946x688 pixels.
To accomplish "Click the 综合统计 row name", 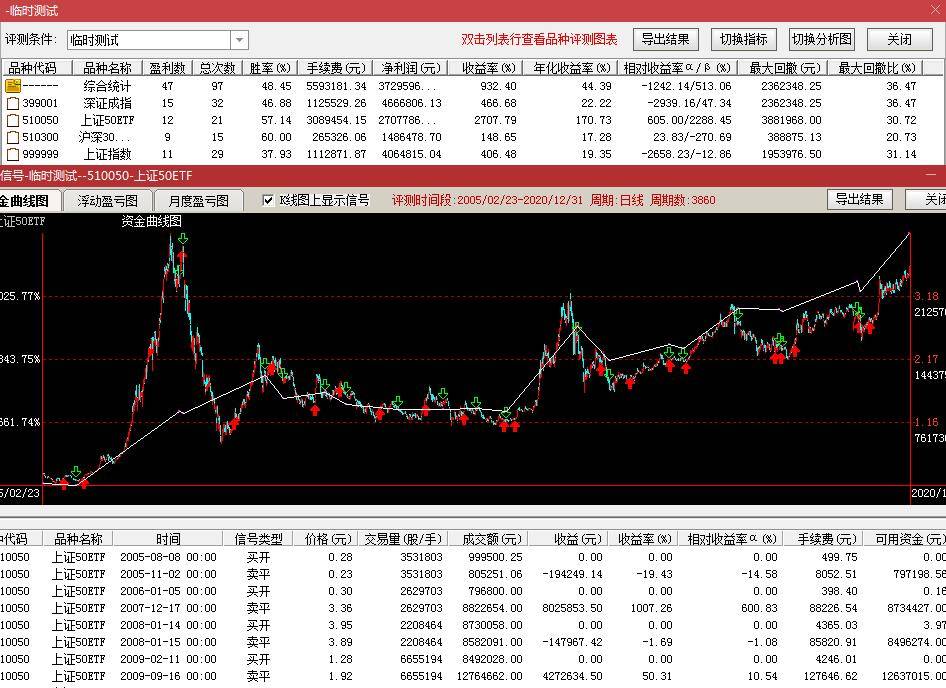I will point(107,86).
